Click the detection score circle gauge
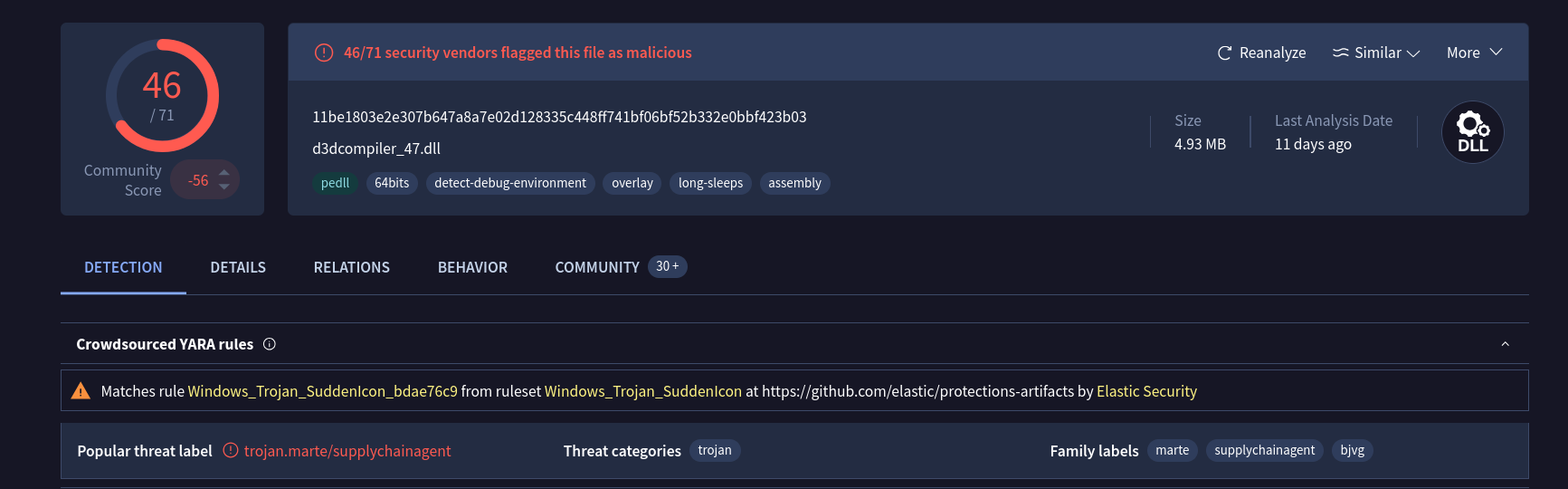The width and height of the screenshot is (1568, 489). [163, 95]
